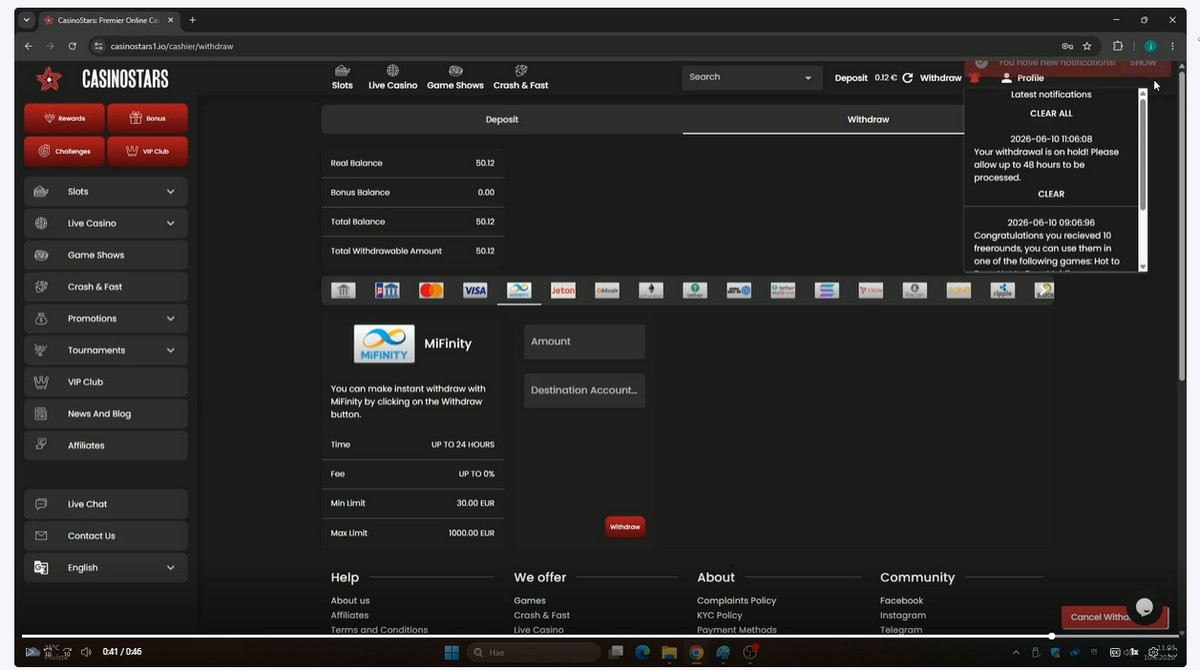The image size is (1200, 670).
Task: Mute the video with the speaker icon
Action: (x=85, y=652)
